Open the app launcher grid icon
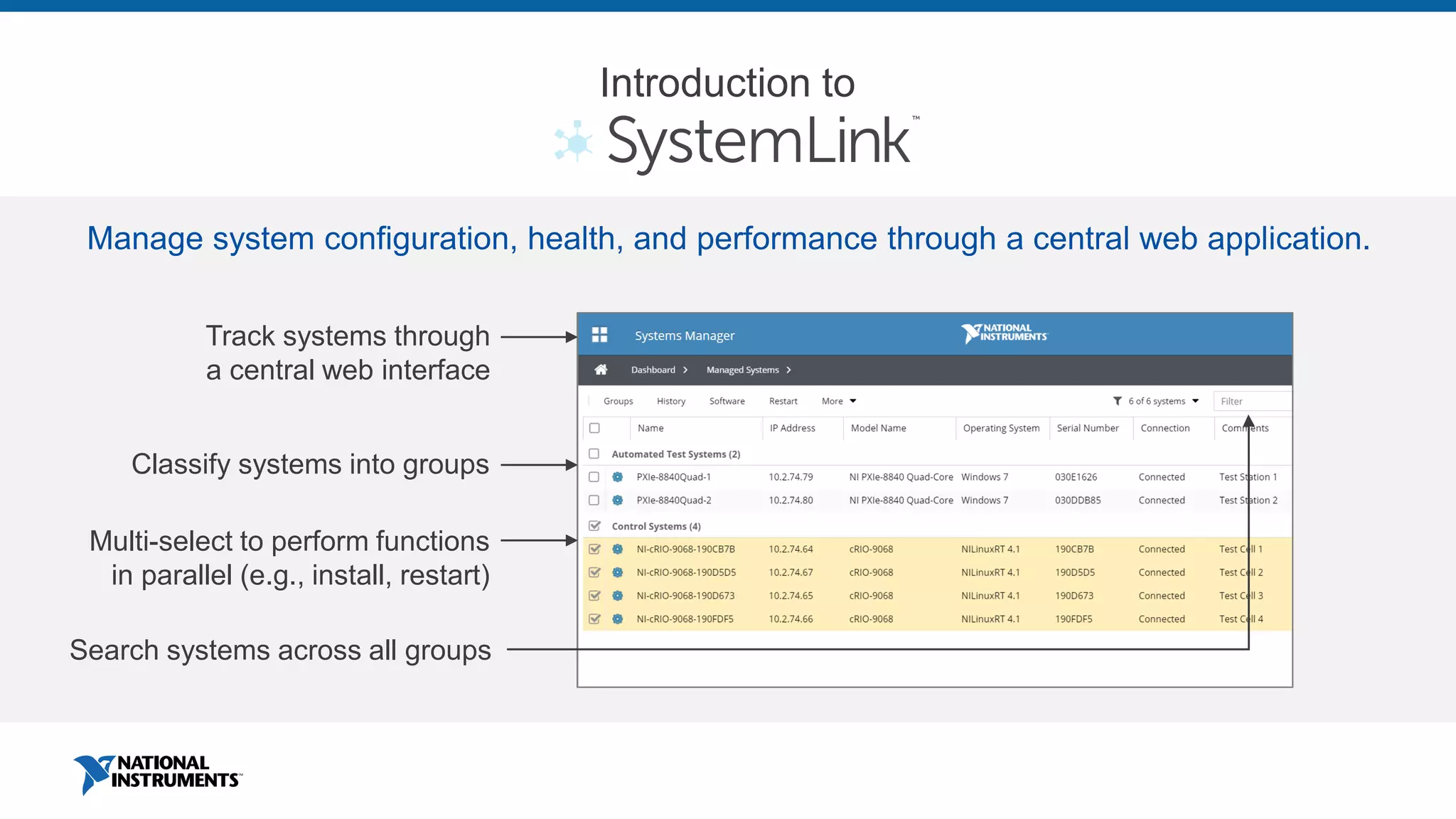The height and width of the screenshot is (819, 1456). 599,335
